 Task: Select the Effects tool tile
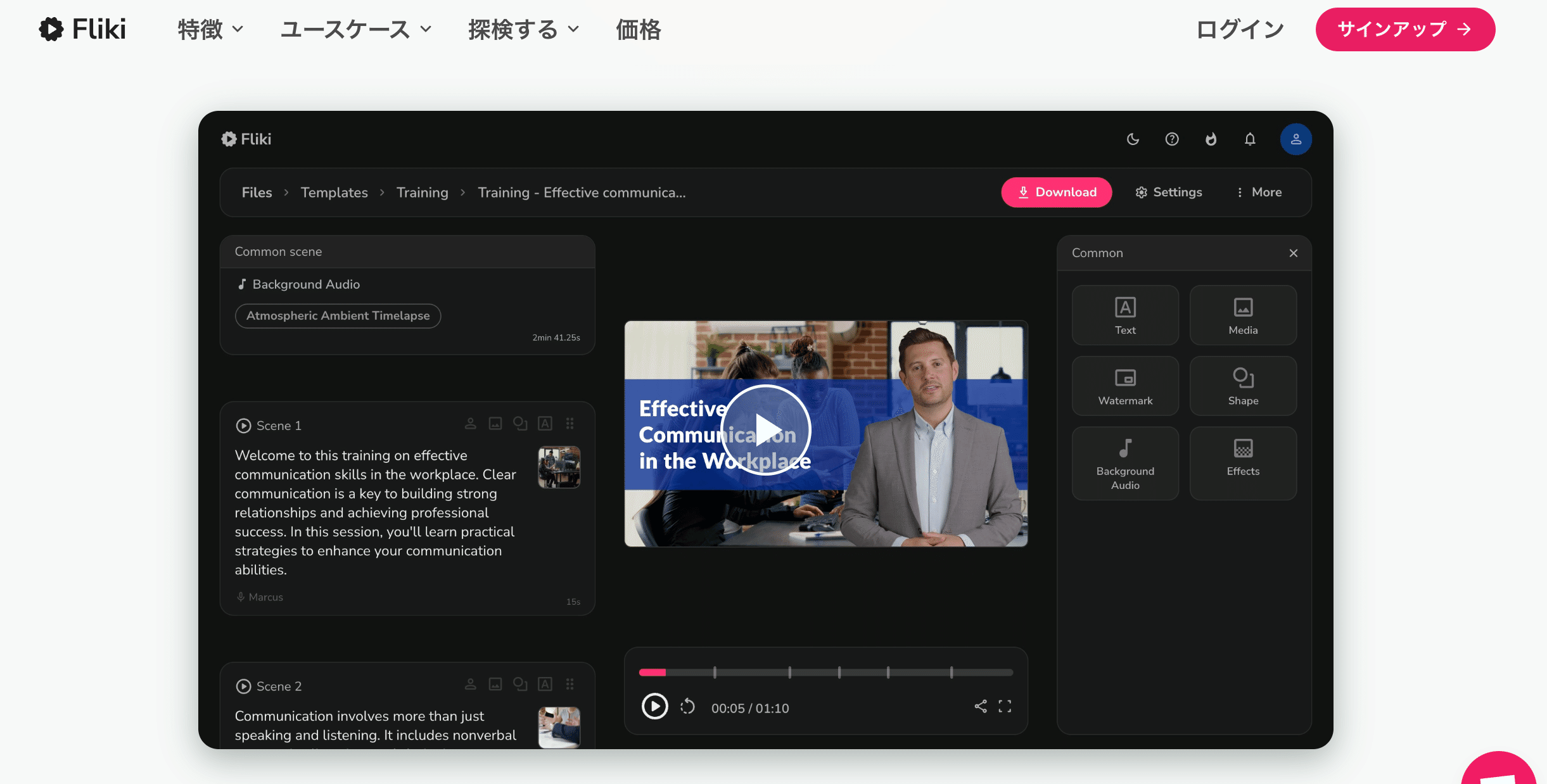1243,464
